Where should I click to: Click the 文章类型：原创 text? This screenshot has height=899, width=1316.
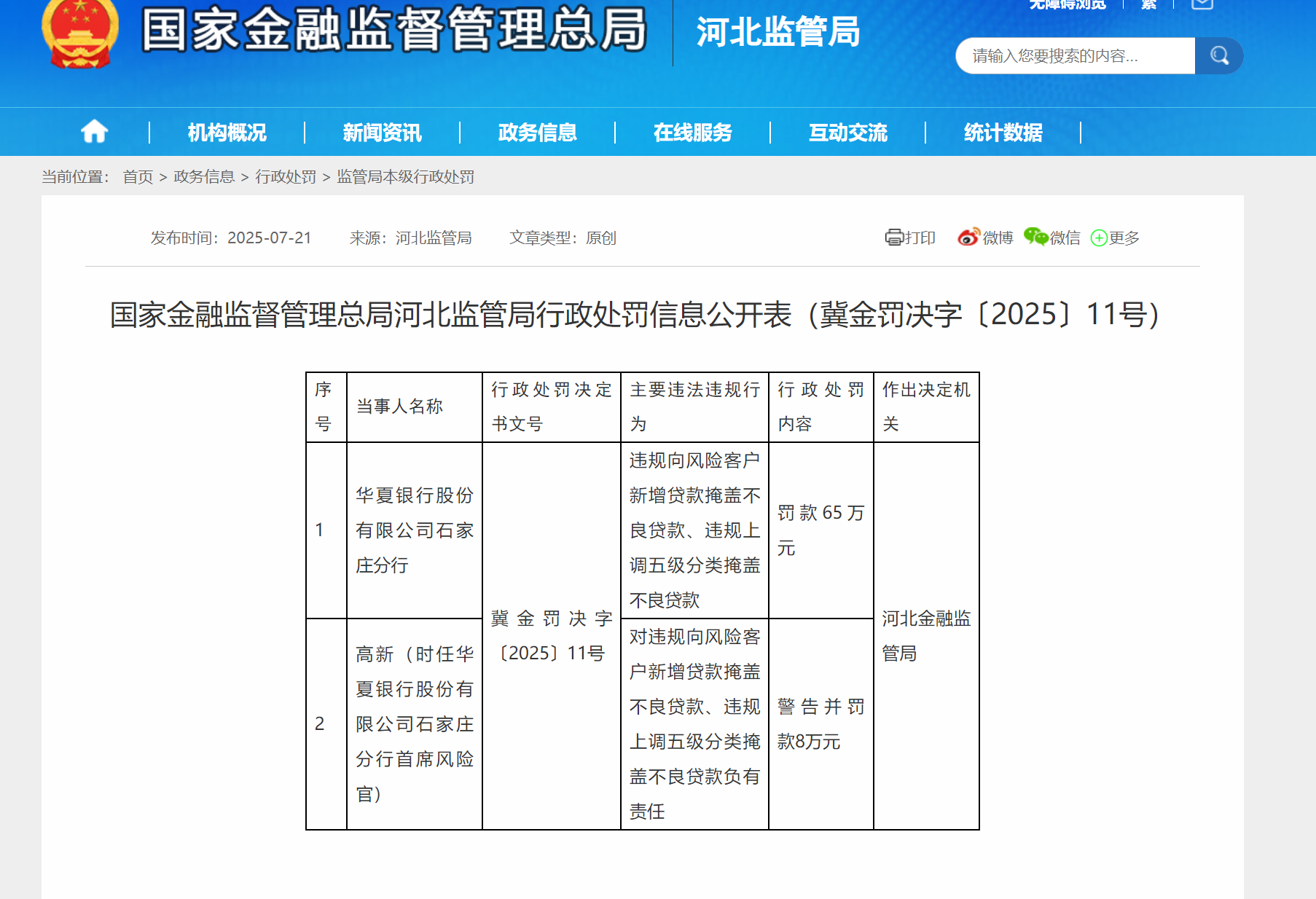click(x=563, y=237)
